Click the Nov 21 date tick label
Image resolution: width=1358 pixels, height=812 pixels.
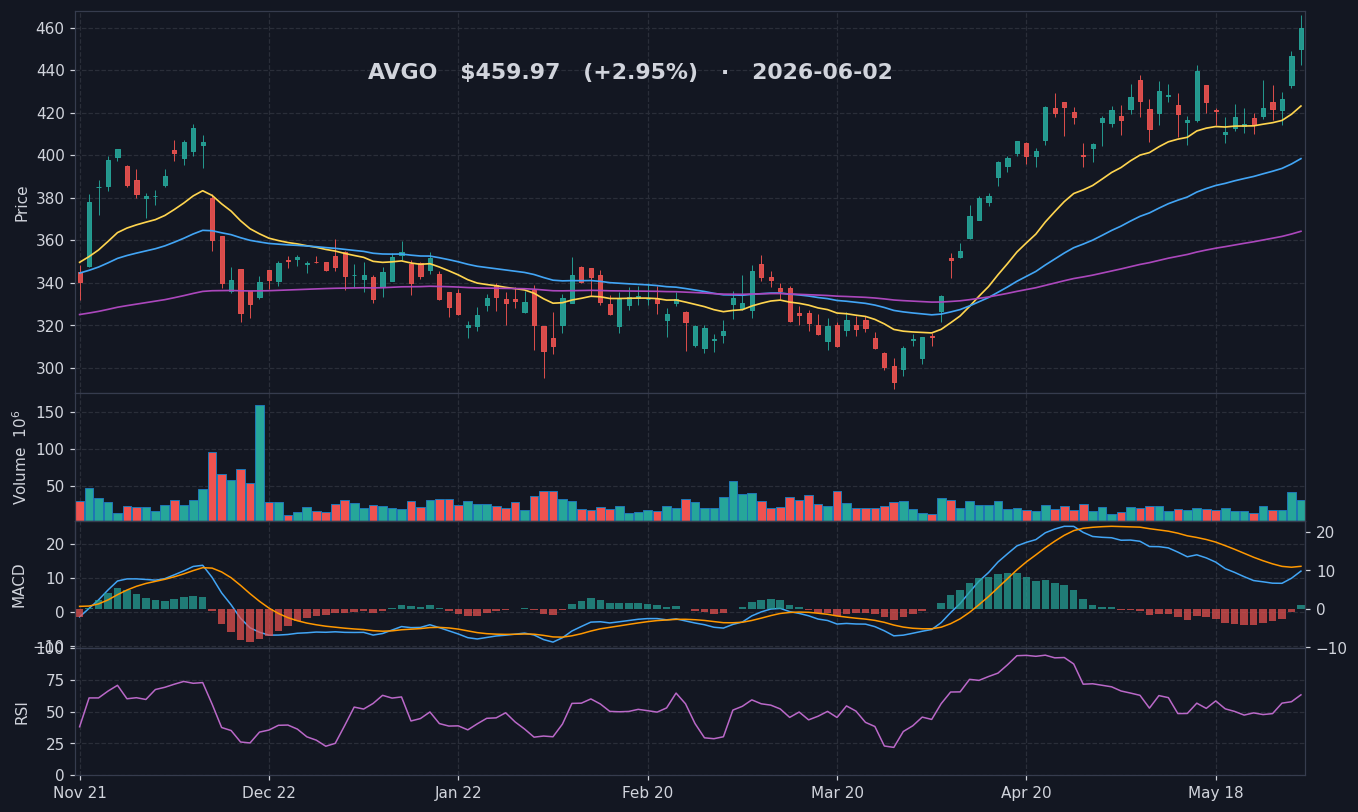[x=80, y=793]
